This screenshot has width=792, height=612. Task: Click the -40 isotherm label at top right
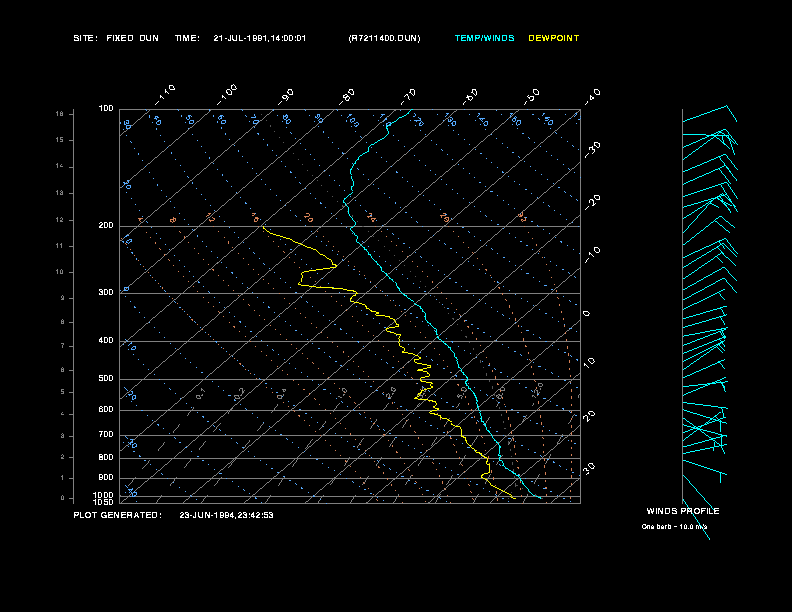click(x=593, y=96)
